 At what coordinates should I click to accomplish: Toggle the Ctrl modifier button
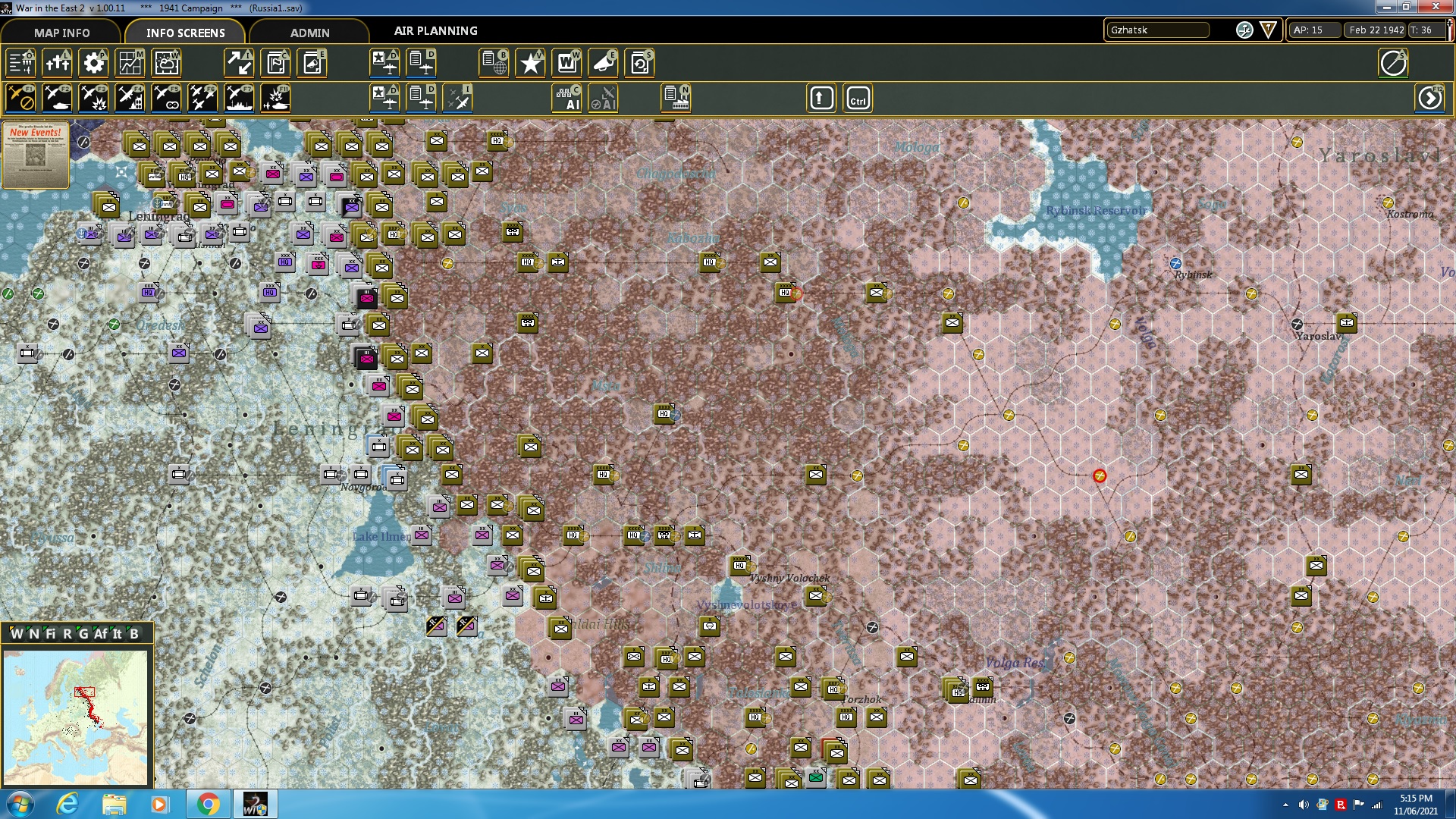tap(858, 98)
